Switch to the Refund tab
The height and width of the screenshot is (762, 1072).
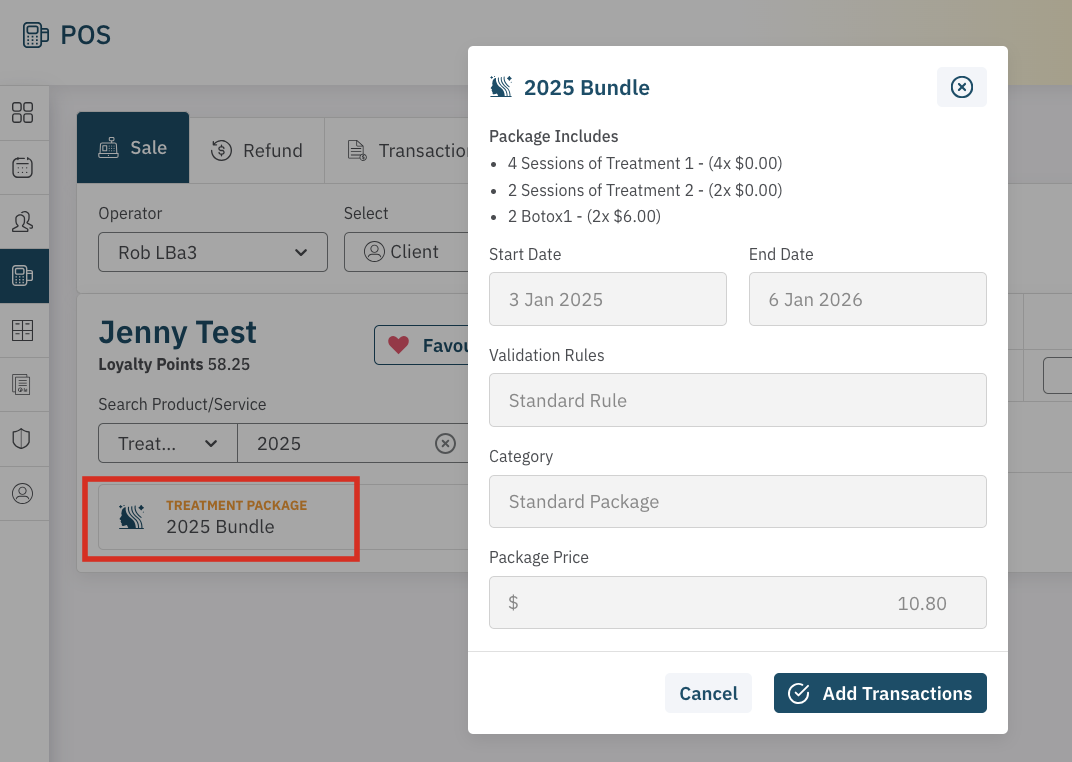pyautogui.click(x=257, y=150)
